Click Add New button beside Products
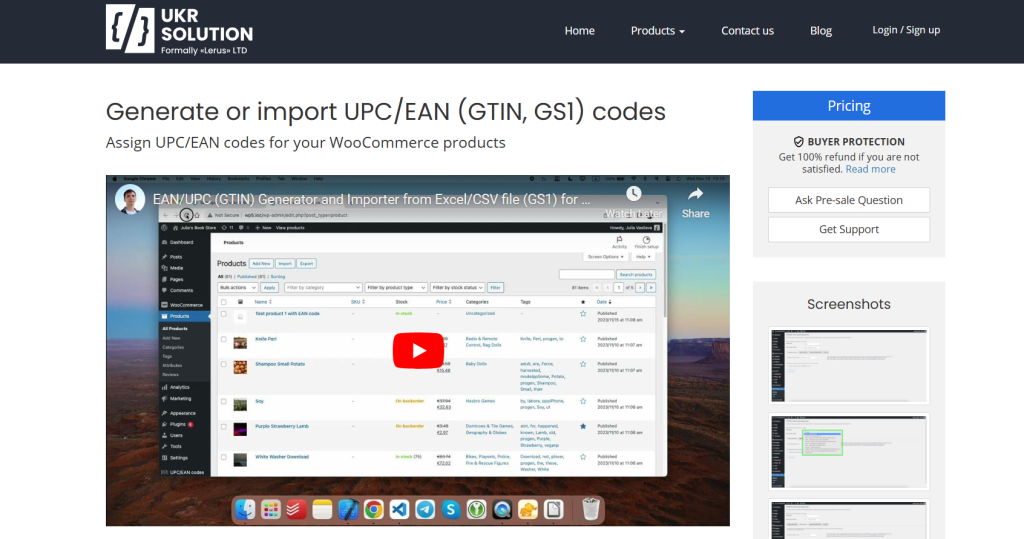1024x539 pixels. pos(261,263)
